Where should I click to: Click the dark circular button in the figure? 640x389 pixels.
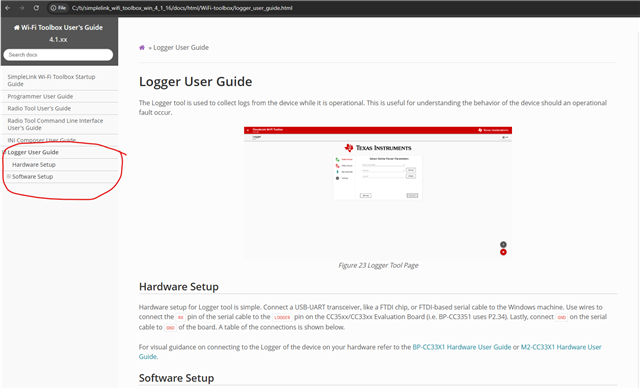point(503,245)
